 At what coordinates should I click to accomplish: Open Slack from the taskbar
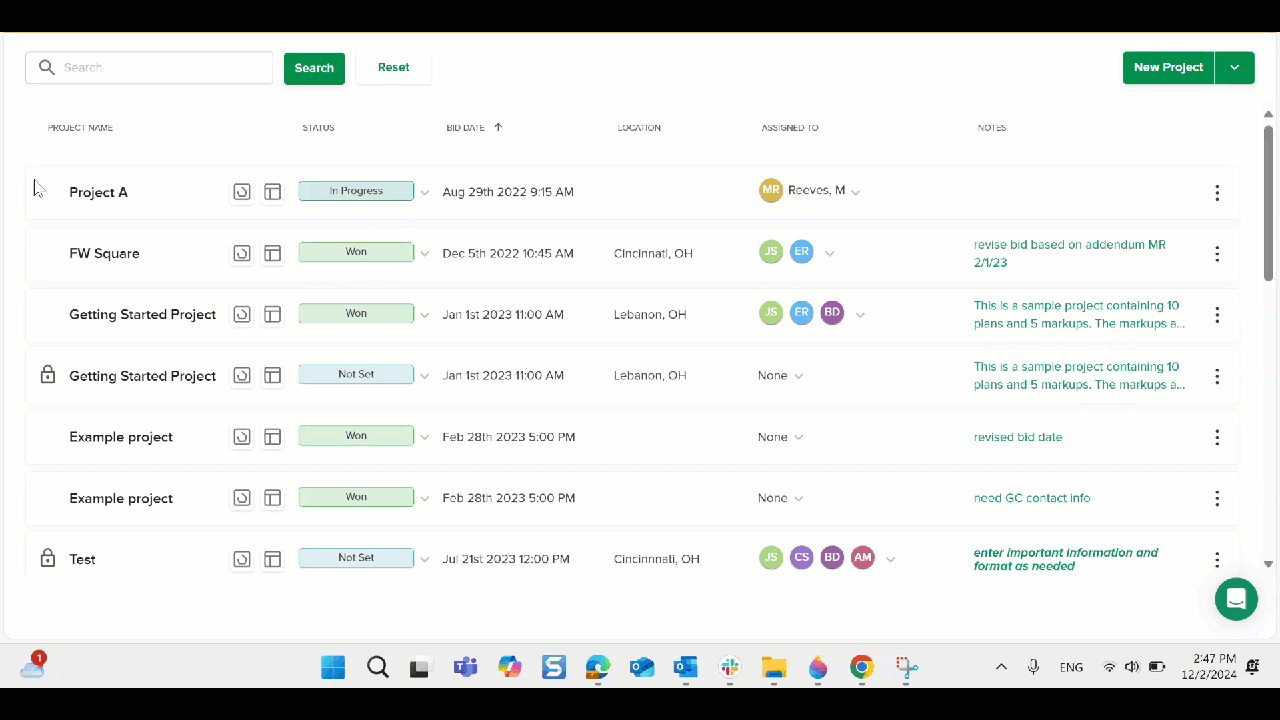pos(730,667)
